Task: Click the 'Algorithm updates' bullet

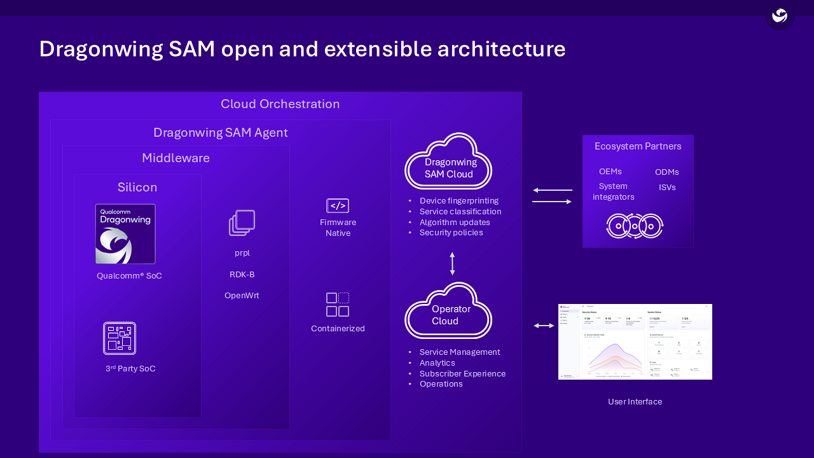Action: point(455,222)
